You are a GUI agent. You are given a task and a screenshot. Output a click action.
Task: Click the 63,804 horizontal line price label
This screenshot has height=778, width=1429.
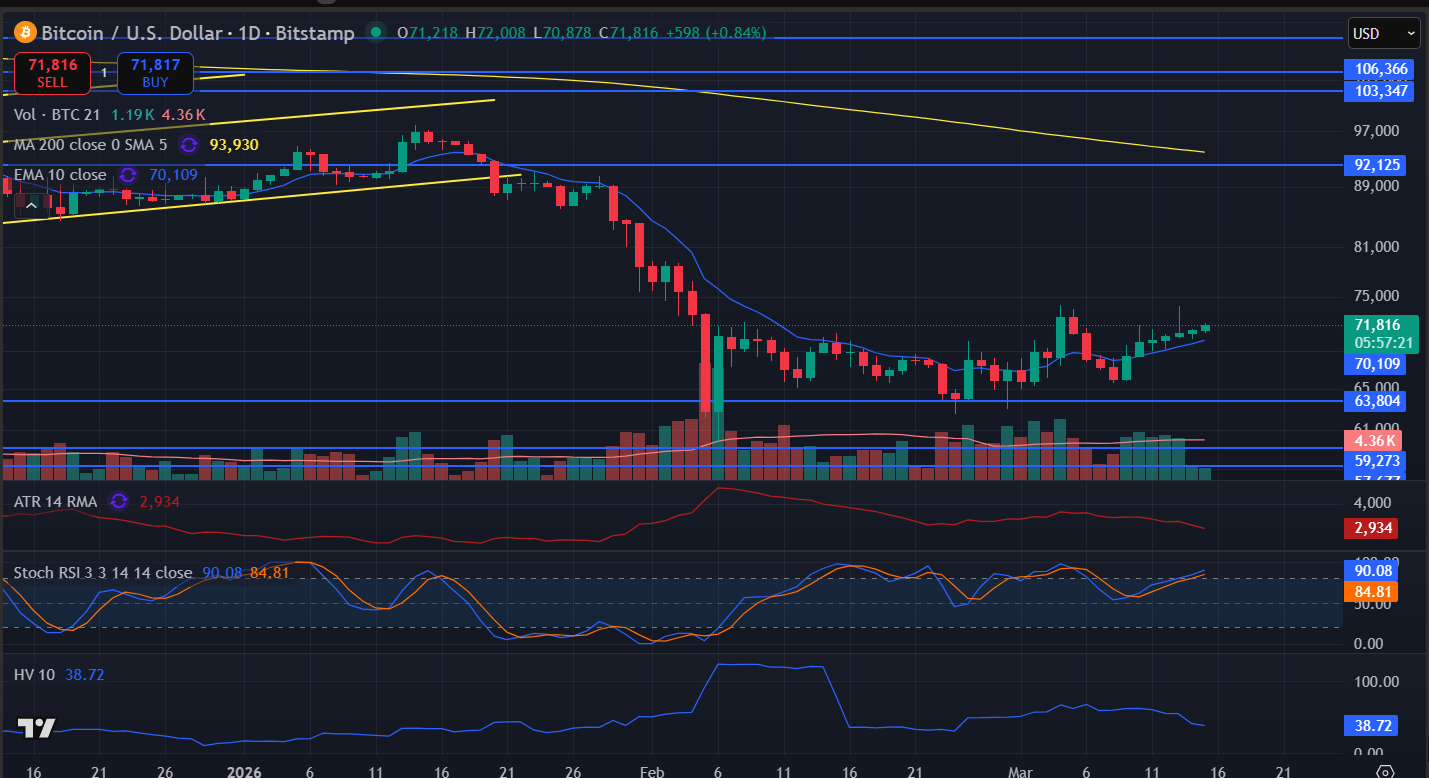1376,401
